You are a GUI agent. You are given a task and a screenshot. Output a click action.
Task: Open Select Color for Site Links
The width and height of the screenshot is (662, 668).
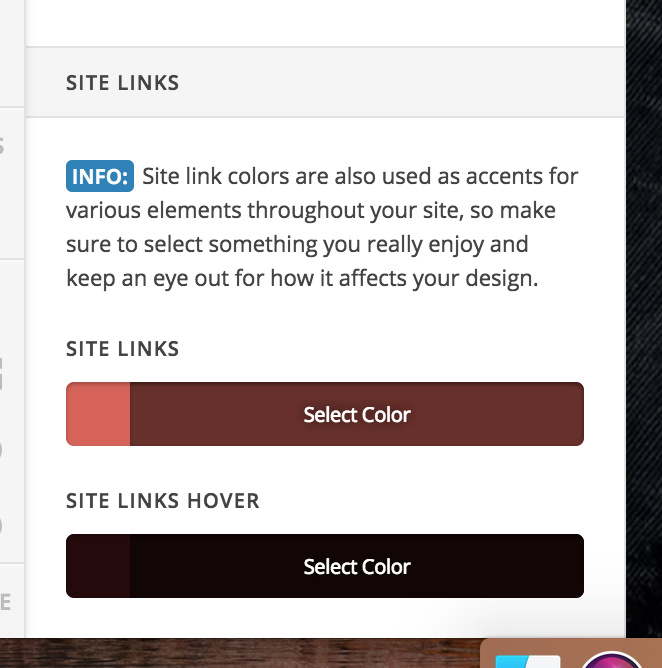pos(357,414)
